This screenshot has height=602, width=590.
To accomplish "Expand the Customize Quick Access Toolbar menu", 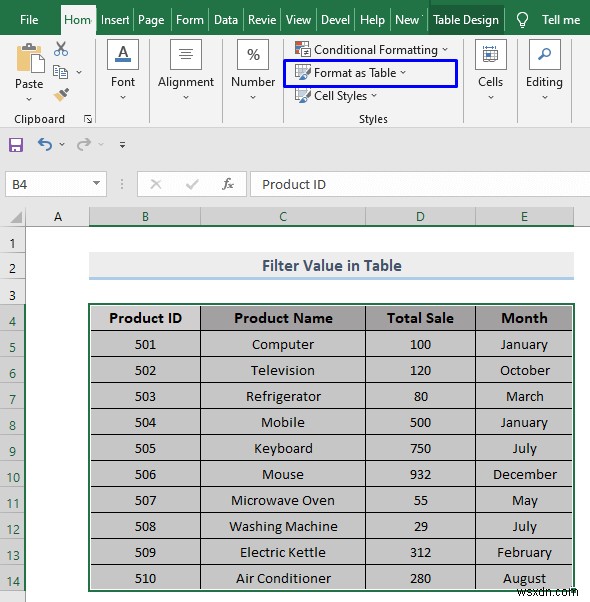I will click(122, 145).
